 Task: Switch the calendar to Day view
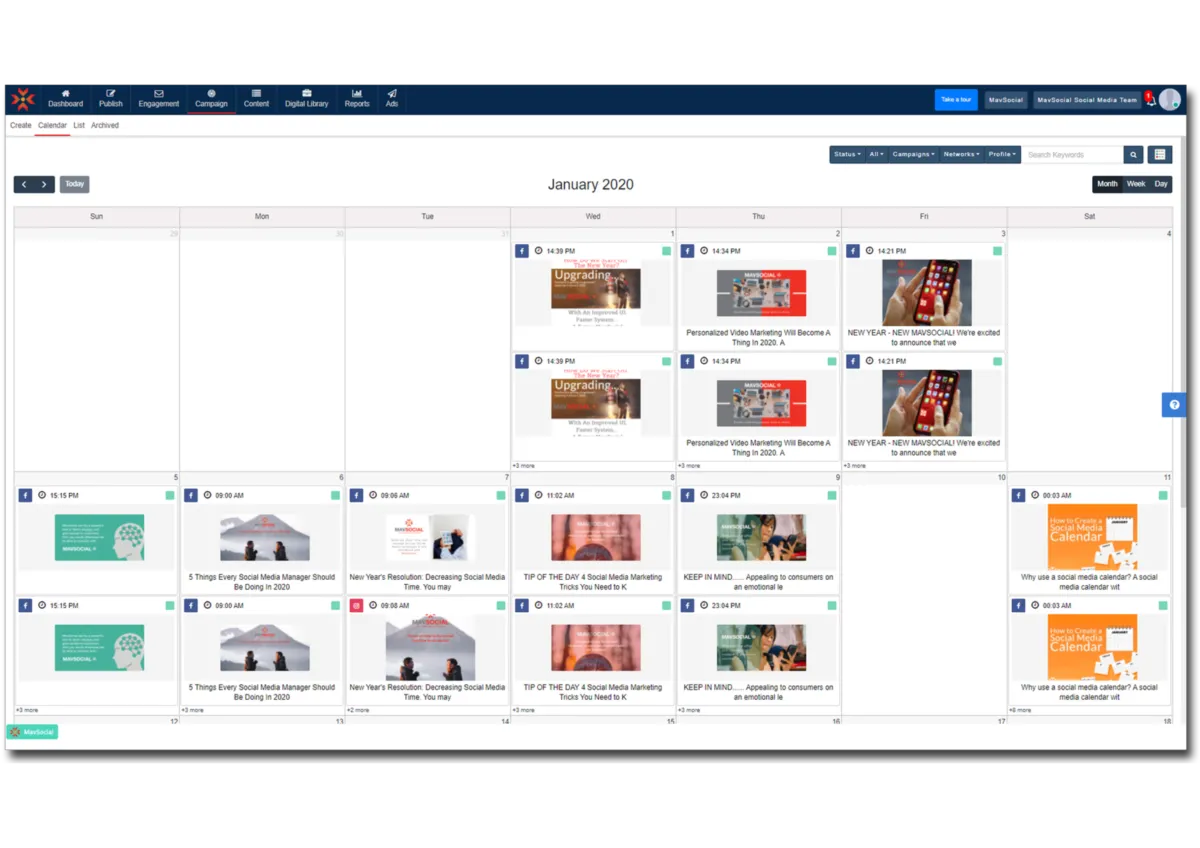[x=1160, y=183]
